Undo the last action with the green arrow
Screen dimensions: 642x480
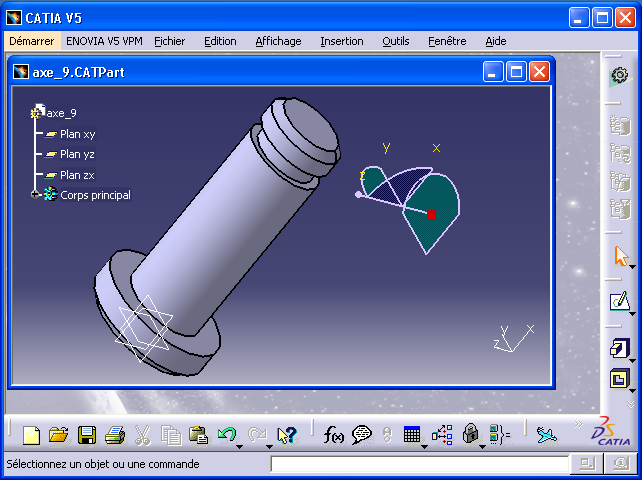point(227,434)
